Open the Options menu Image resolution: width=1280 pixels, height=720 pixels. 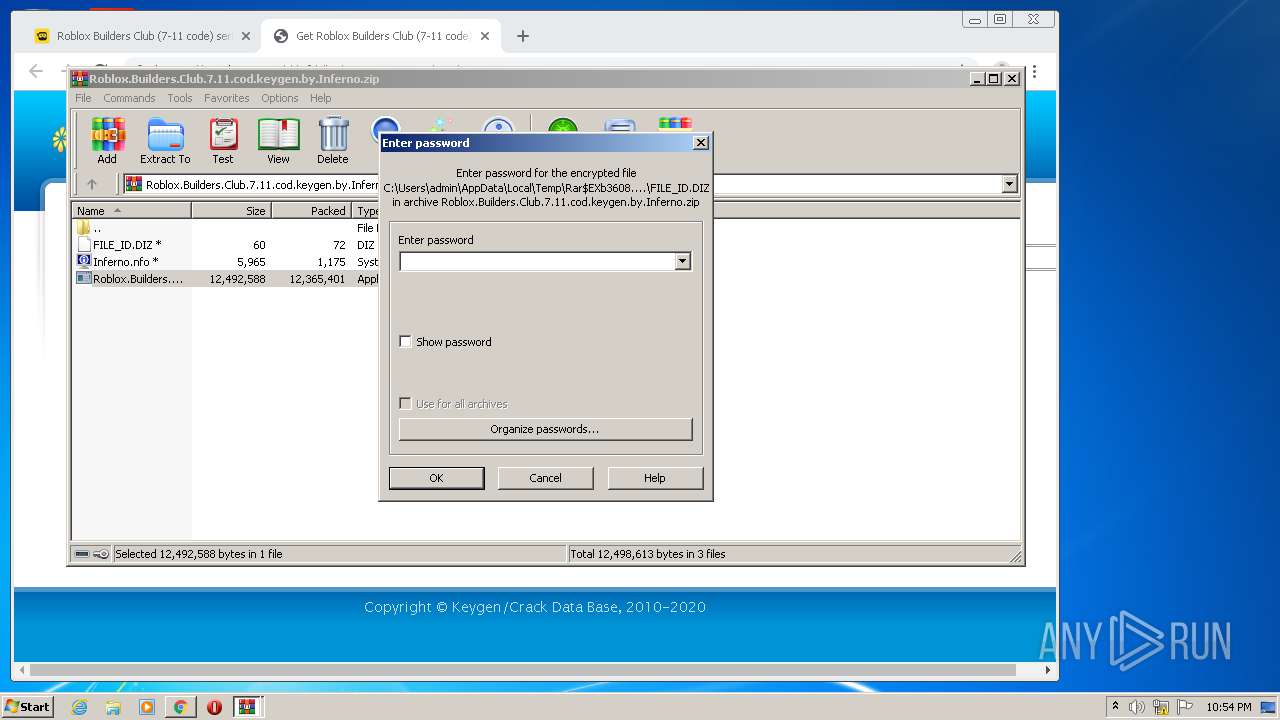click(280, 98)
